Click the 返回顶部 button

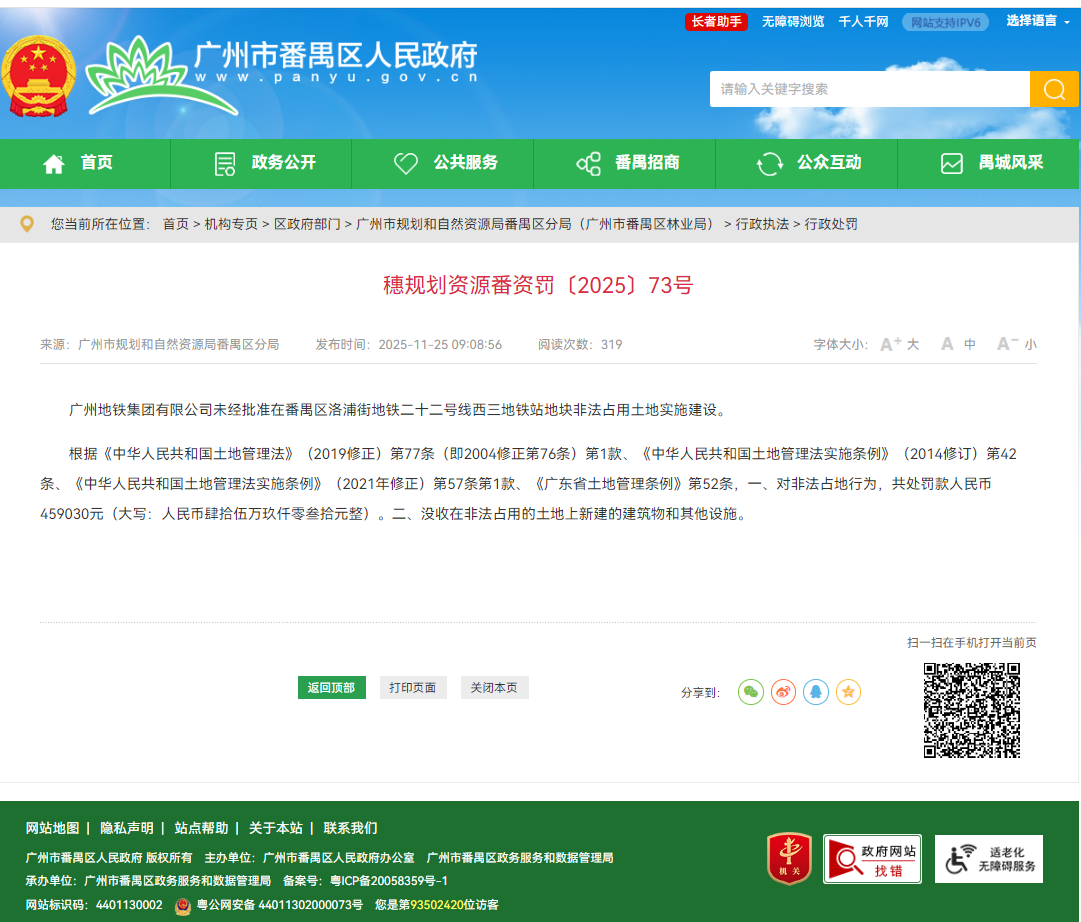pos(331,687)
